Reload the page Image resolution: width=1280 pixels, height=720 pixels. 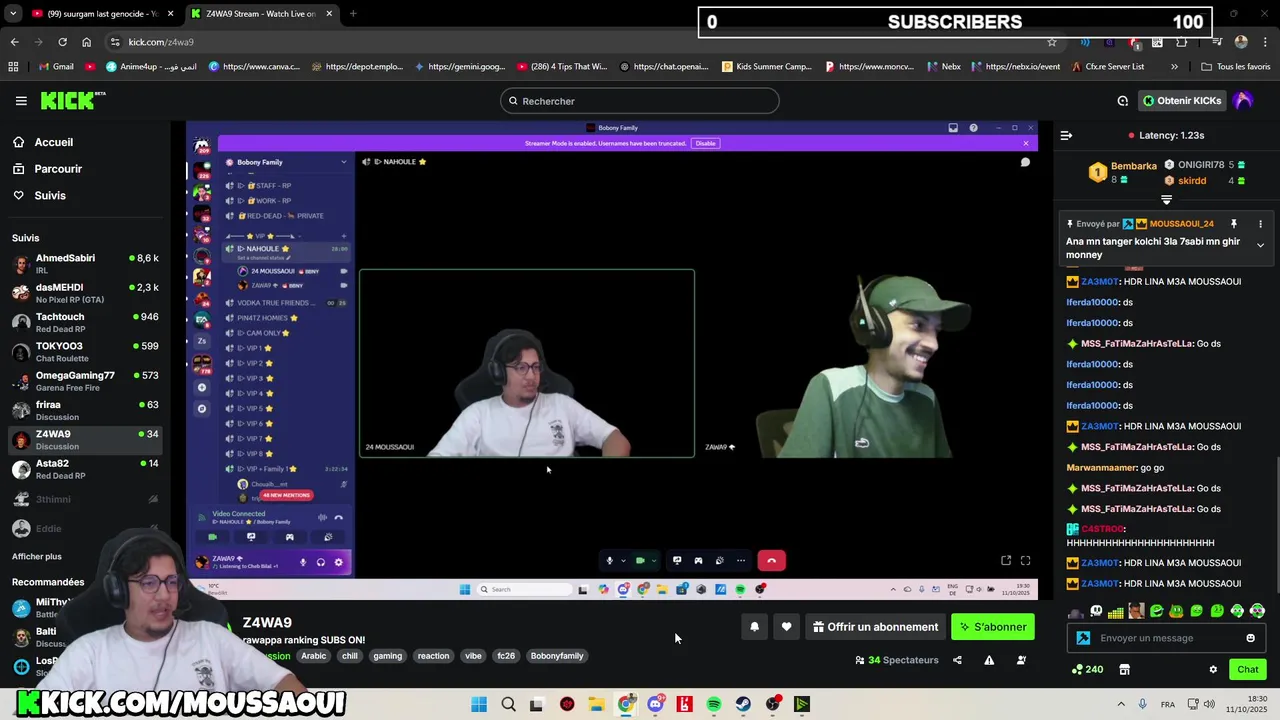tap(62, 42)
